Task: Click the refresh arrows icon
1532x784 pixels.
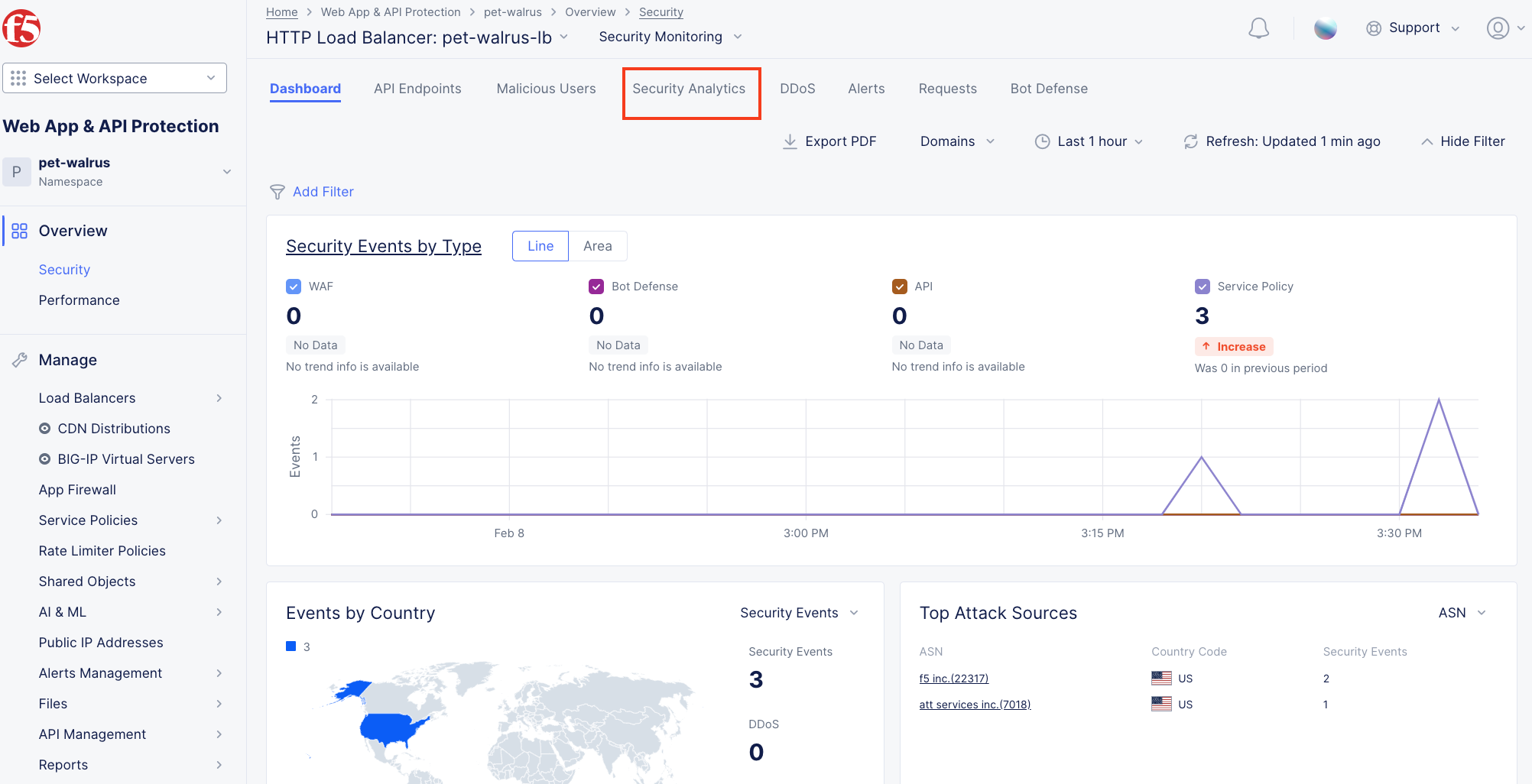Action: click(x=1190, y=141)
